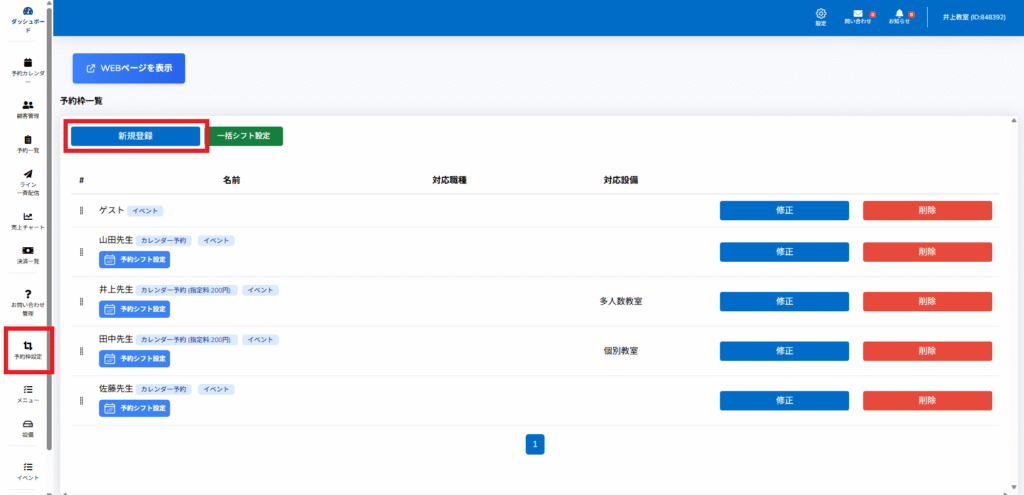Image resolution: width=1024 pixels, height=495 pixels.
Task: Open 予約カレンダー from the sidebar
Action: (28, 64)
